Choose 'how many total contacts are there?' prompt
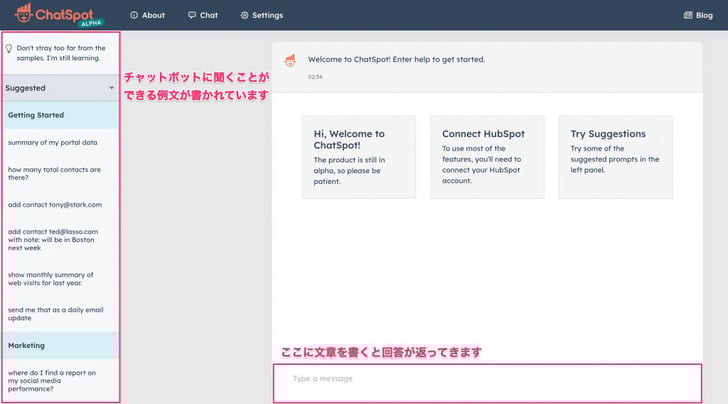The image size is (728, 404). coord(54,174)
